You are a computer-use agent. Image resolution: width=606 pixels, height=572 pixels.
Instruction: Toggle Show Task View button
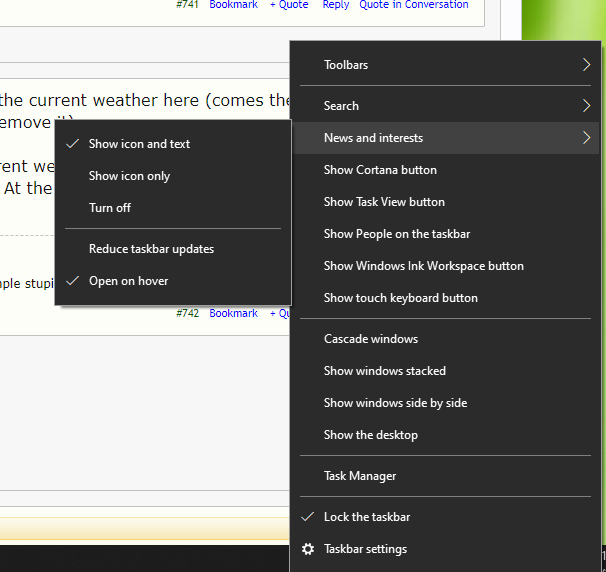point(384,202)
